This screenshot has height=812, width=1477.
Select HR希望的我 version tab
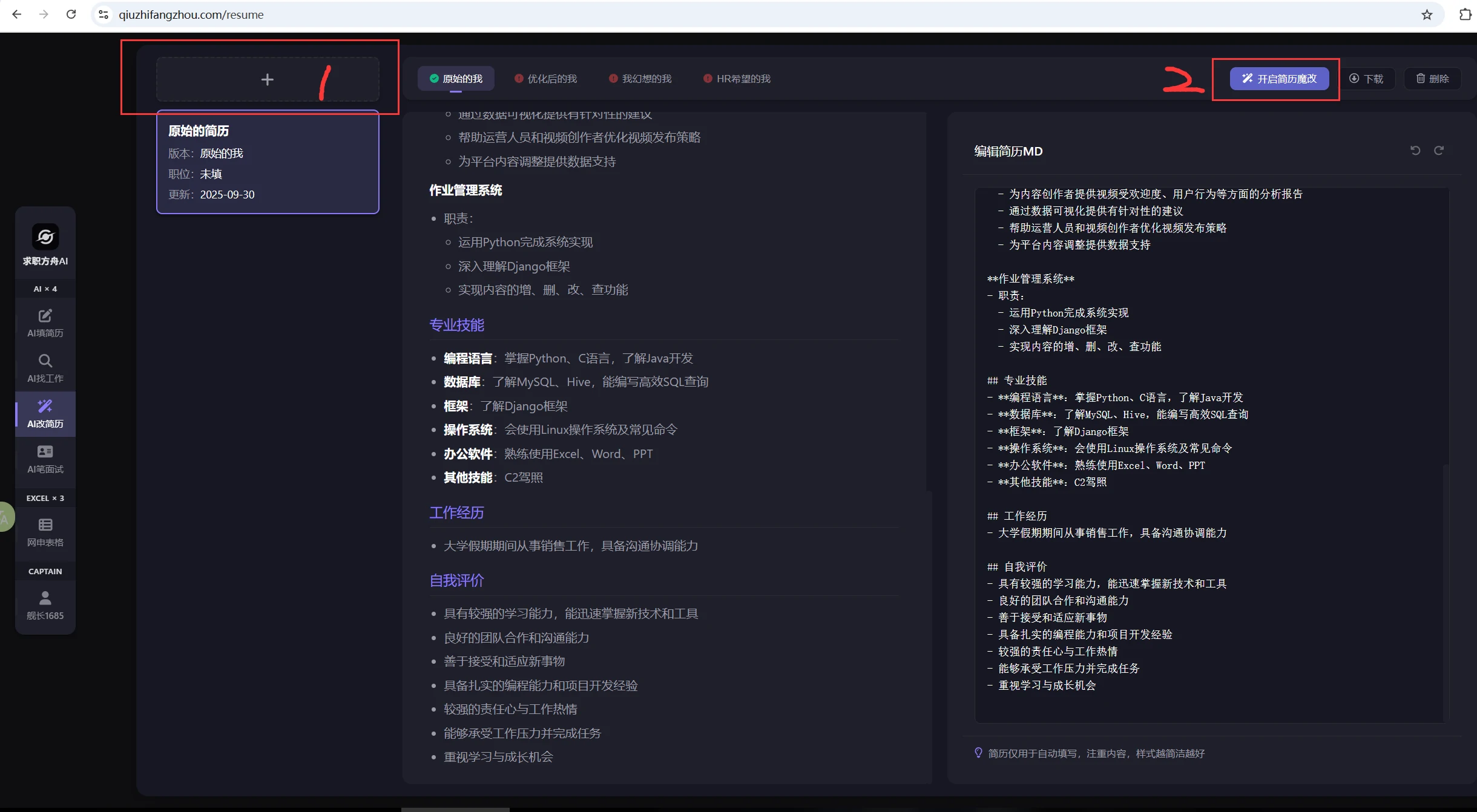pos(737,79)
